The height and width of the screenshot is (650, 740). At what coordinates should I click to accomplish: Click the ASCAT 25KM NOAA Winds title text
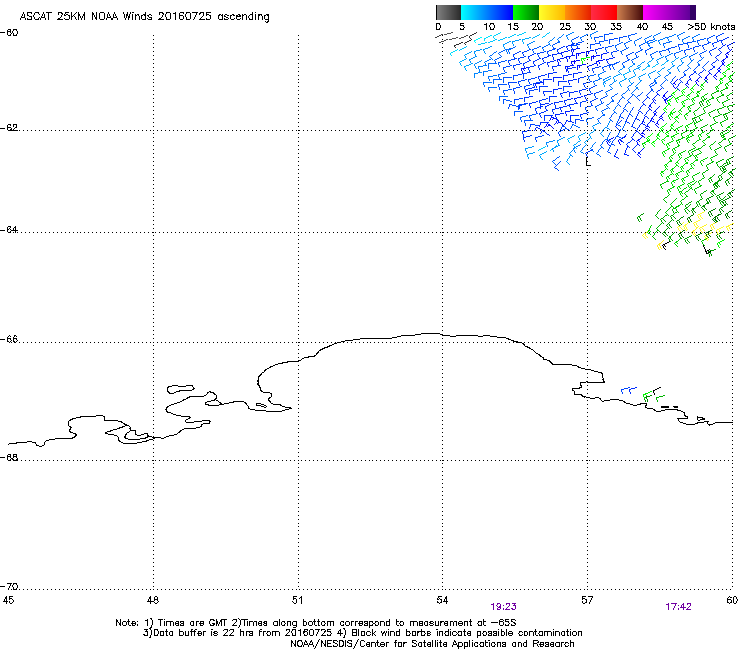tap(144, 17)
